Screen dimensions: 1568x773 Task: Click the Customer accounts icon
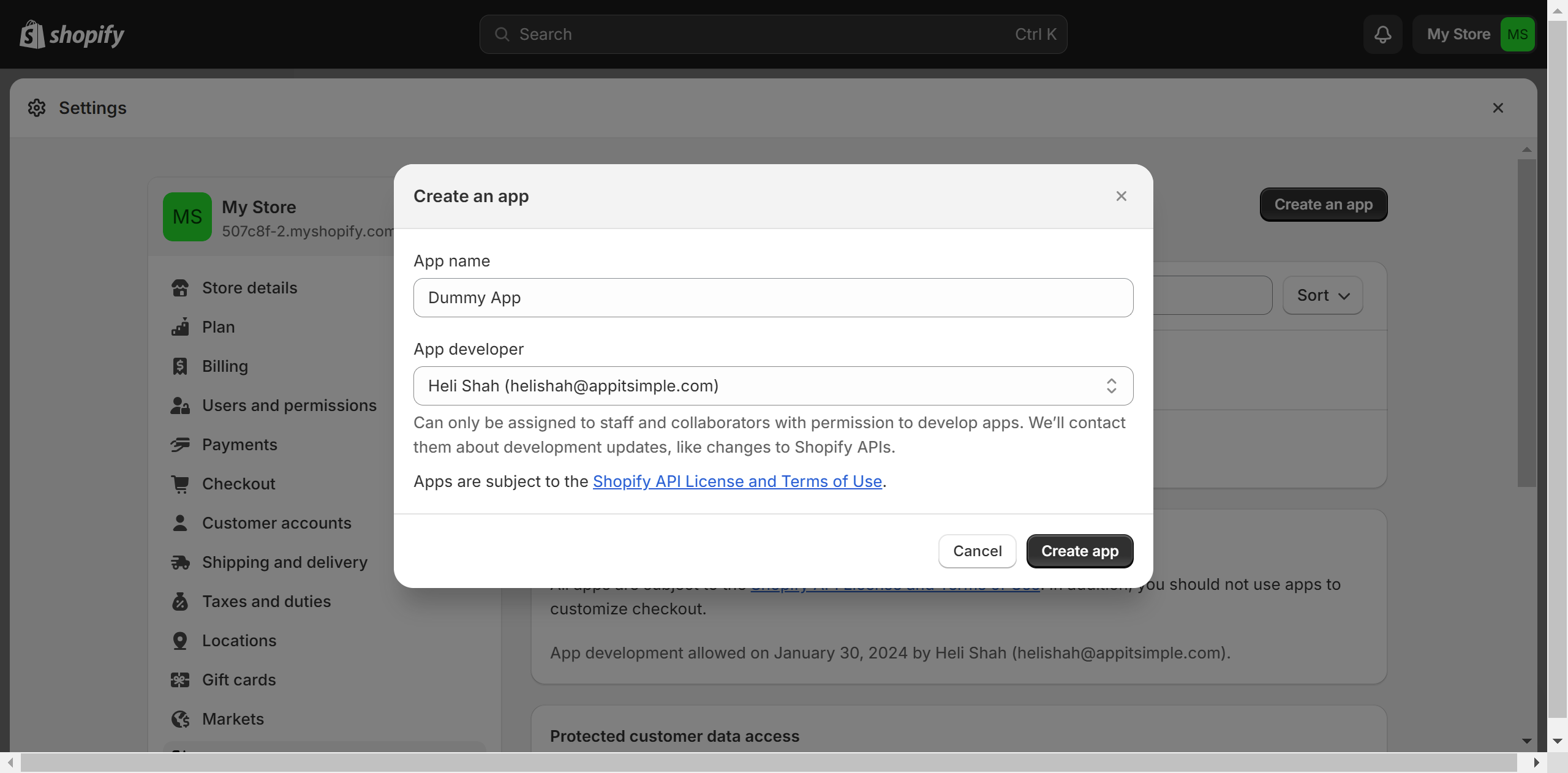click(x=180, y=523)
